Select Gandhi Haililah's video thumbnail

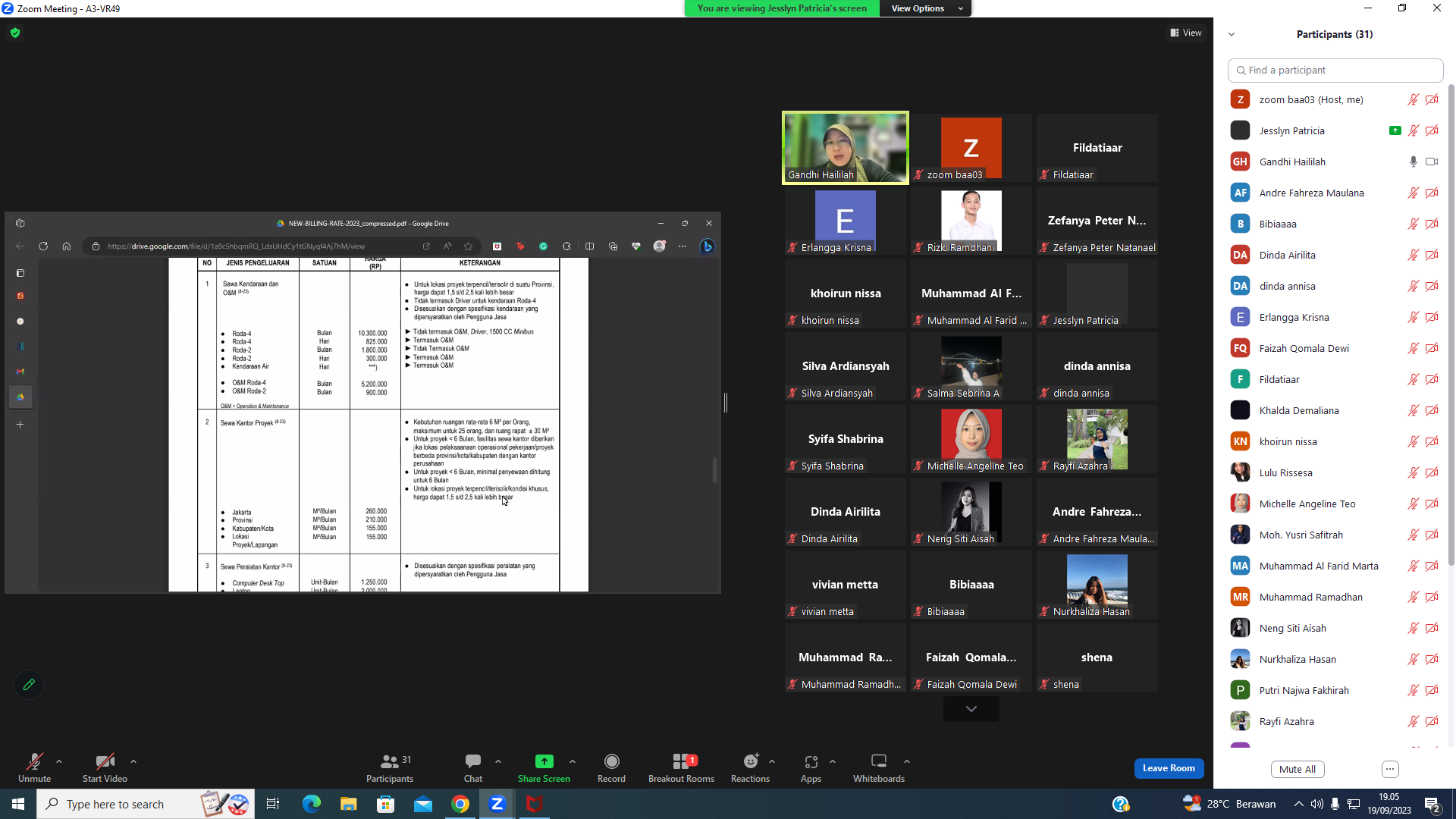[x=846, y=148]
